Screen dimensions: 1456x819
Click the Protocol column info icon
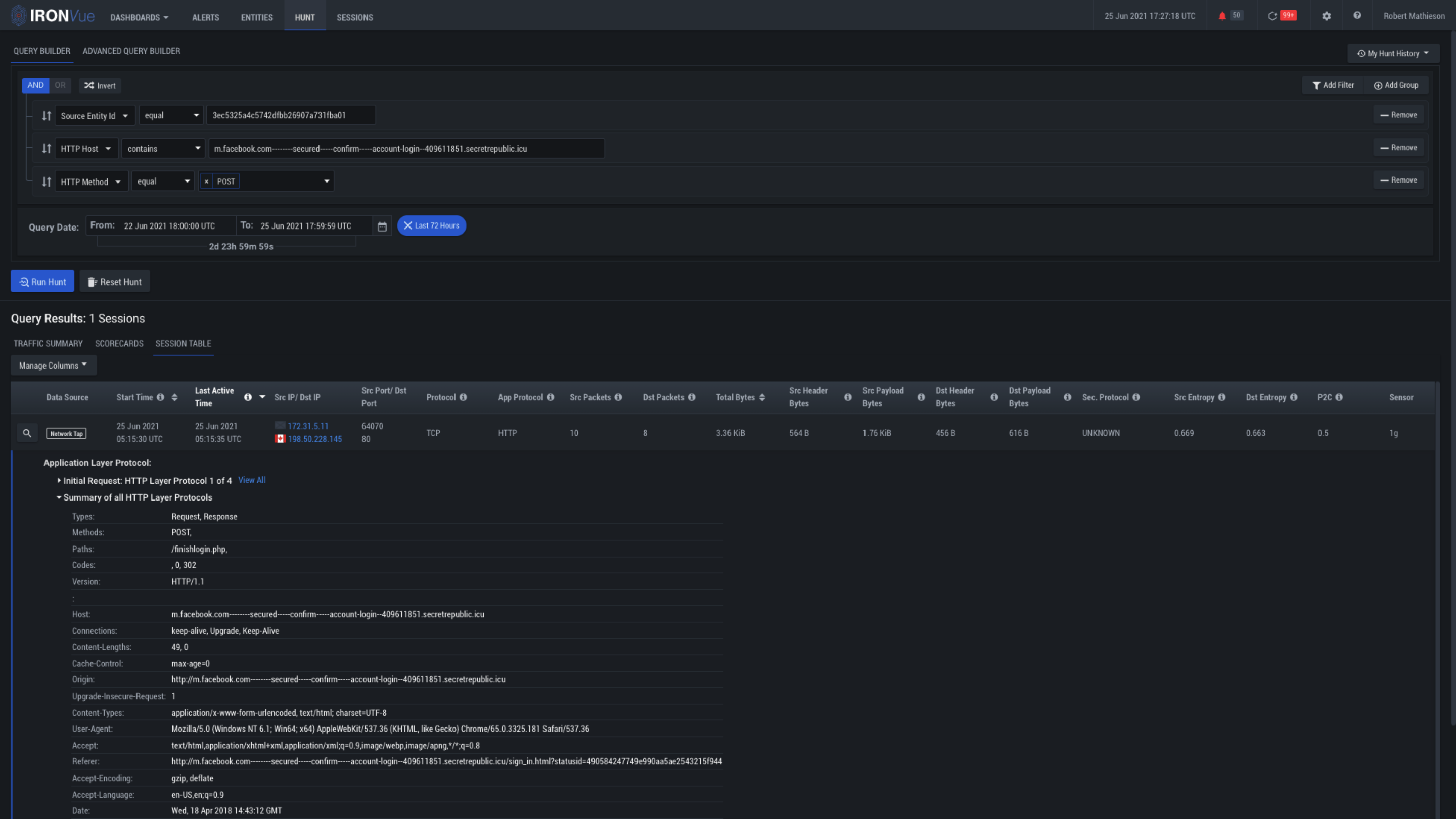tap(464, 397)
